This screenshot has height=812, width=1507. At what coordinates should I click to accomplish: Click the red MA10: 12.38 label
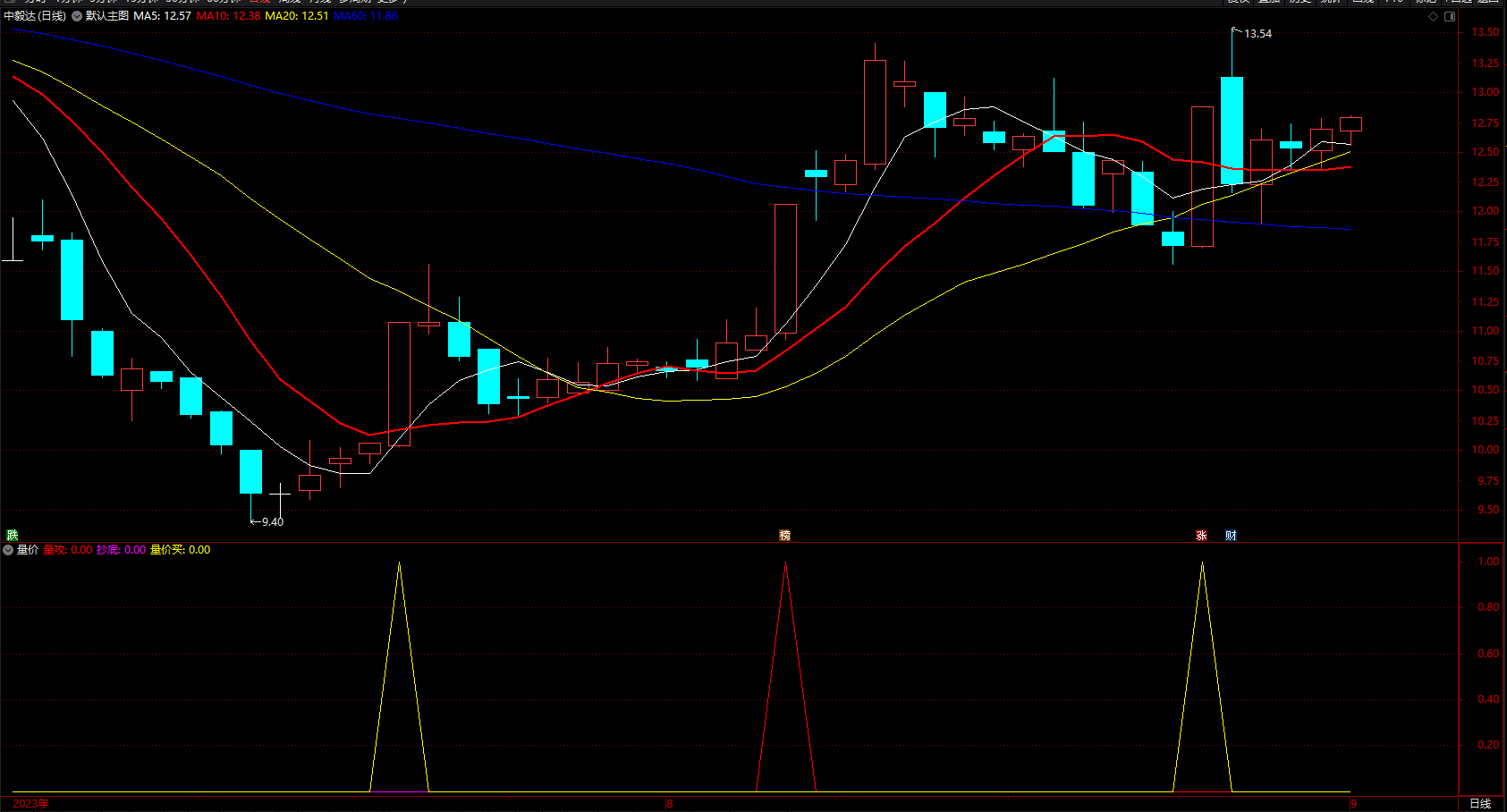click(x=229, y=16)
